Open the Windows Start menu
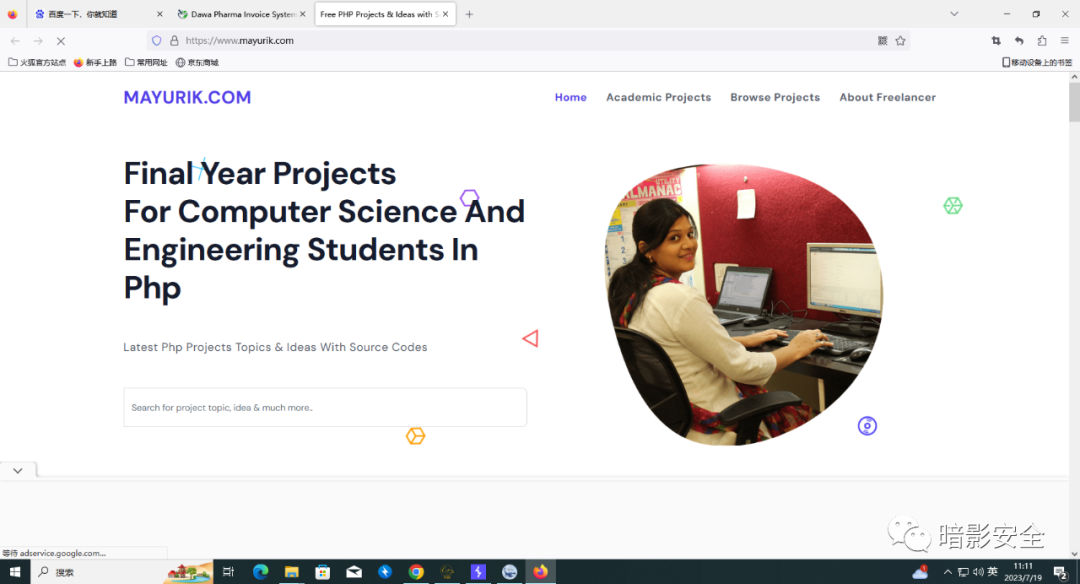The height and width of the screenshot is (584, 1080). point(14,572)
